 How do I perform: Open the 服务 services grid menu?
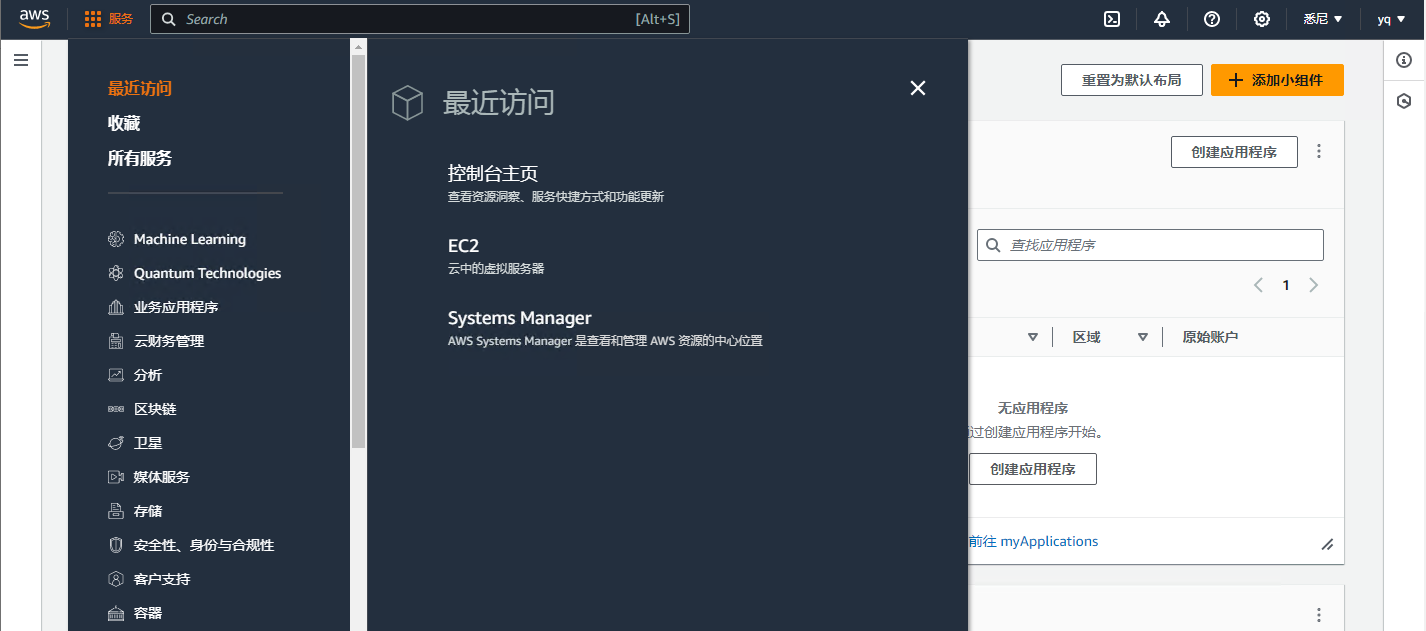[x=109, y=19]
